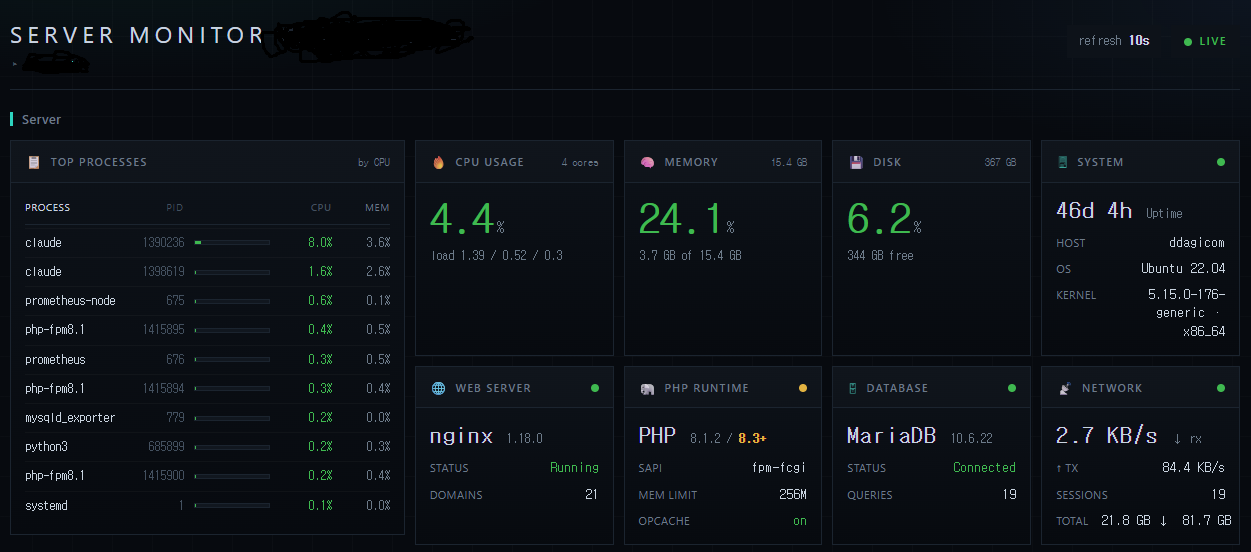
Task: Click the Disk floppy icon
Action: click(856, 162)
